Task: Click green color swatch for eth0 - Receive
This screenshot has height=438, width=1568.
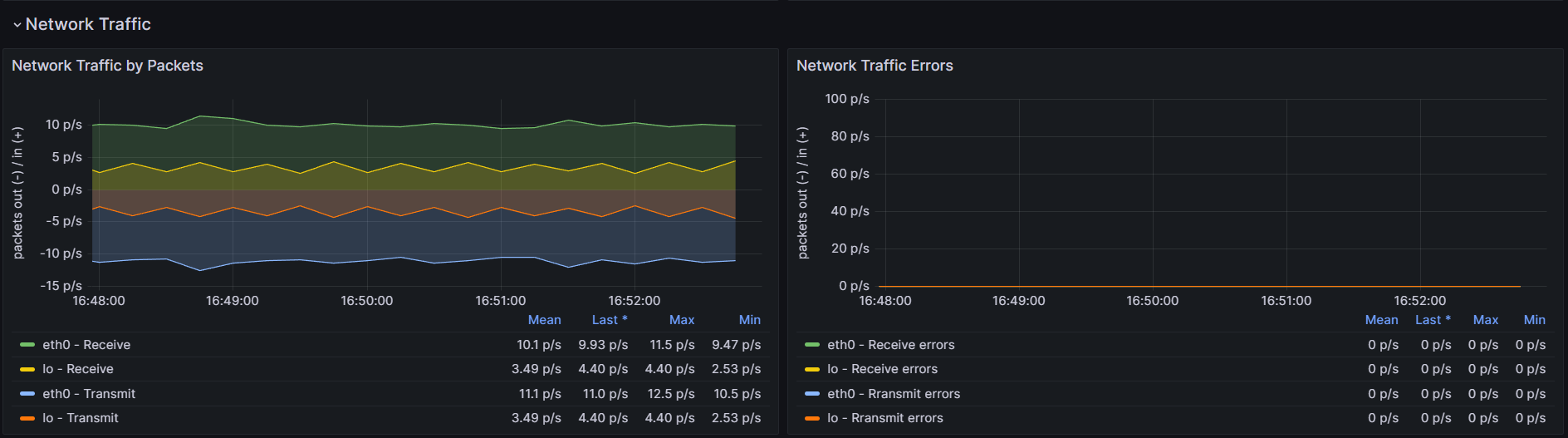Action: tap(27, 345)
